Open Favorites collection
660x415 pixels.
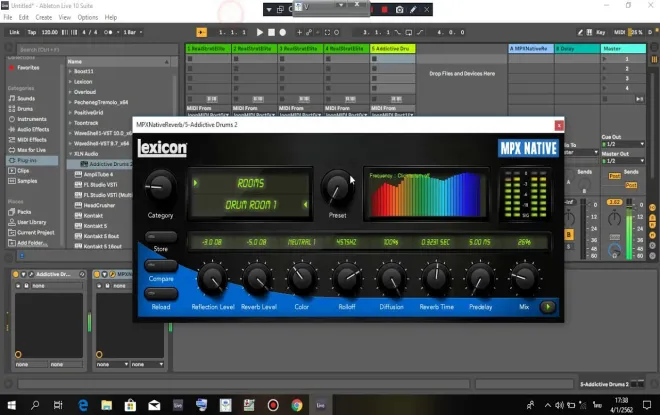click(28, 67)
